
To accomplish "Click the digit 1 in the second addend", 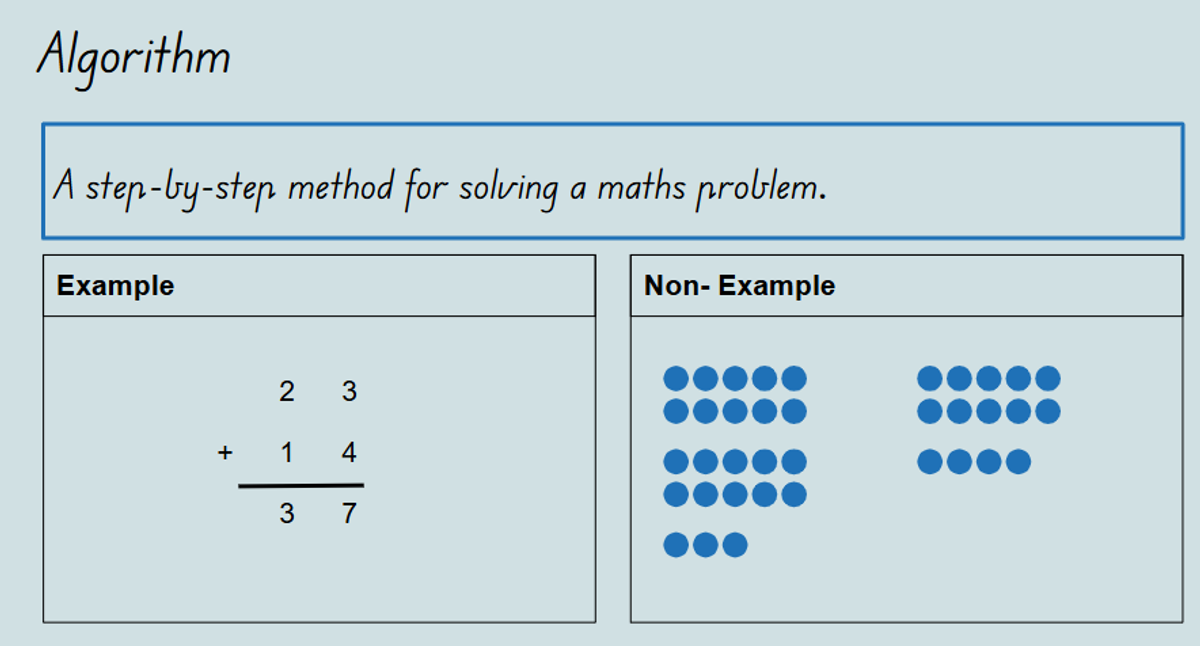I will click(287, 453).
